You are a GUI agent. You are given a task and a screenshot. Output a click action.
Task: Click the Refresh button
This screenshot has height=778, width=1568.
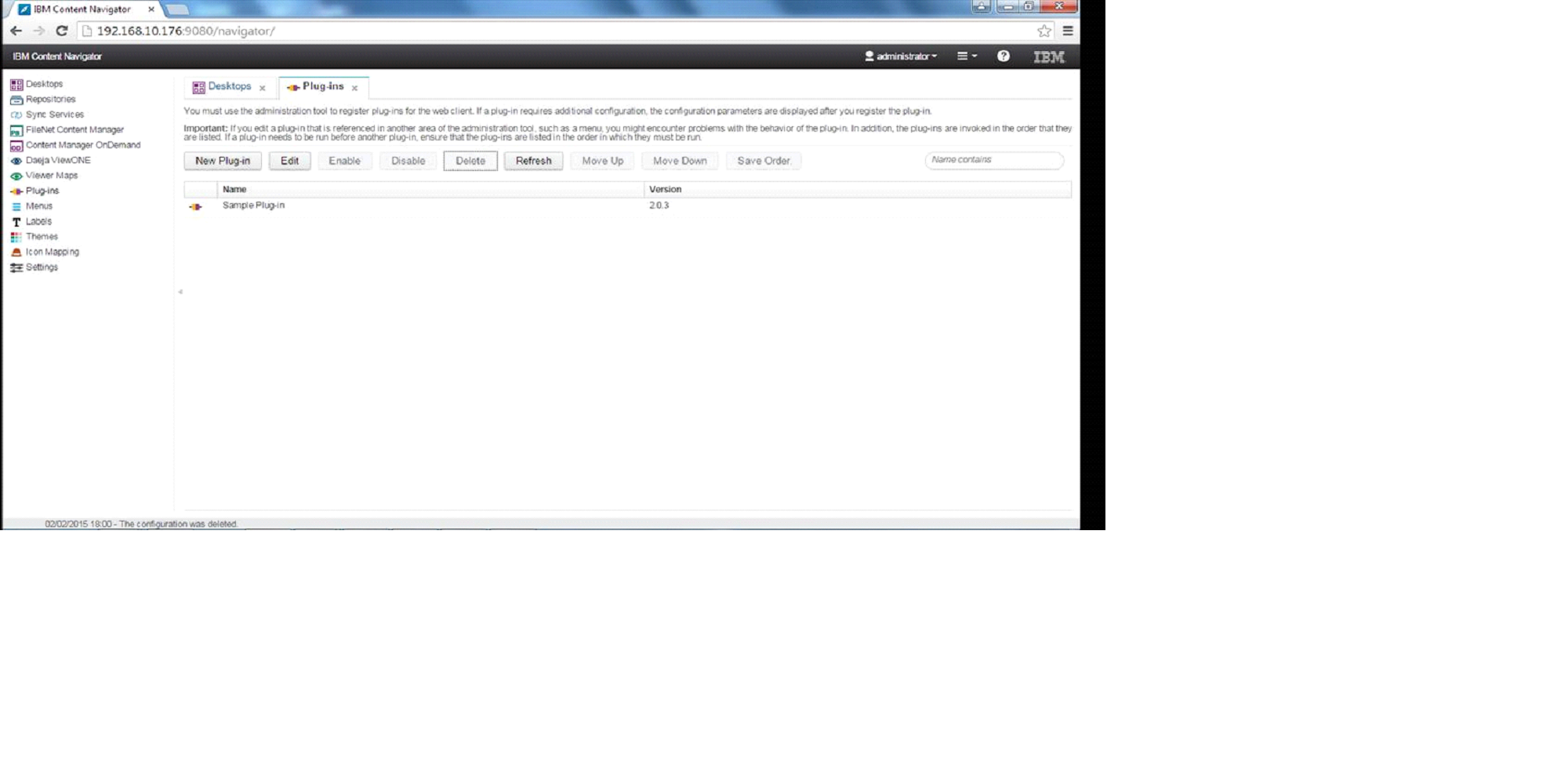point(533,161)
